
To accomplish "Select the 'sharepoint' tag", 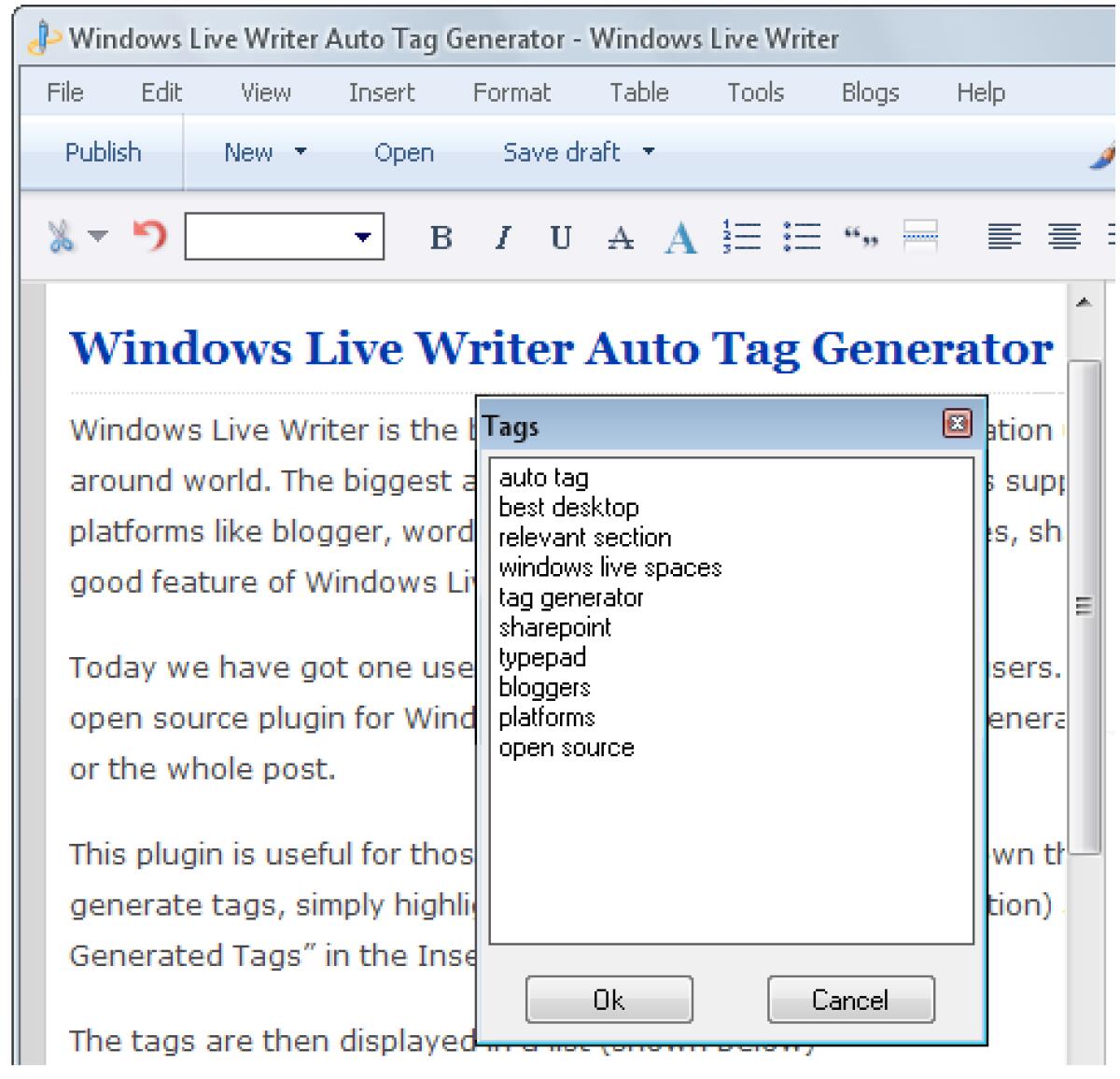I will point(555,627).
